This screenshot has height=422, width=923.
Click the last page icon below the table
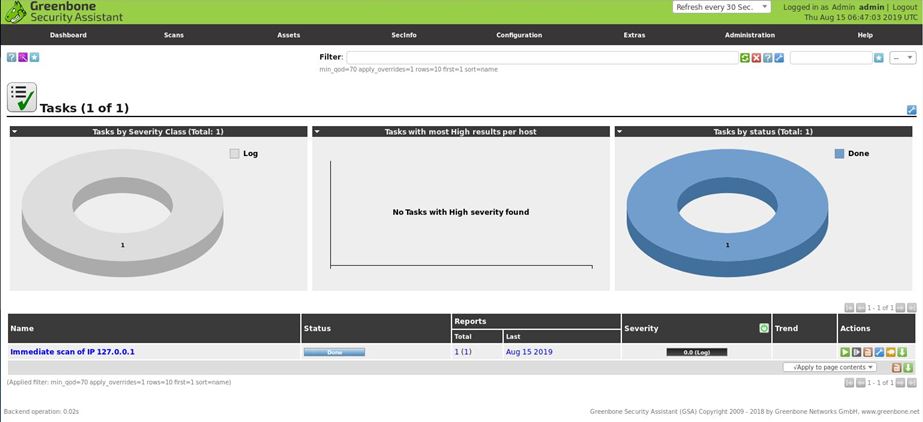coord(912,383)
